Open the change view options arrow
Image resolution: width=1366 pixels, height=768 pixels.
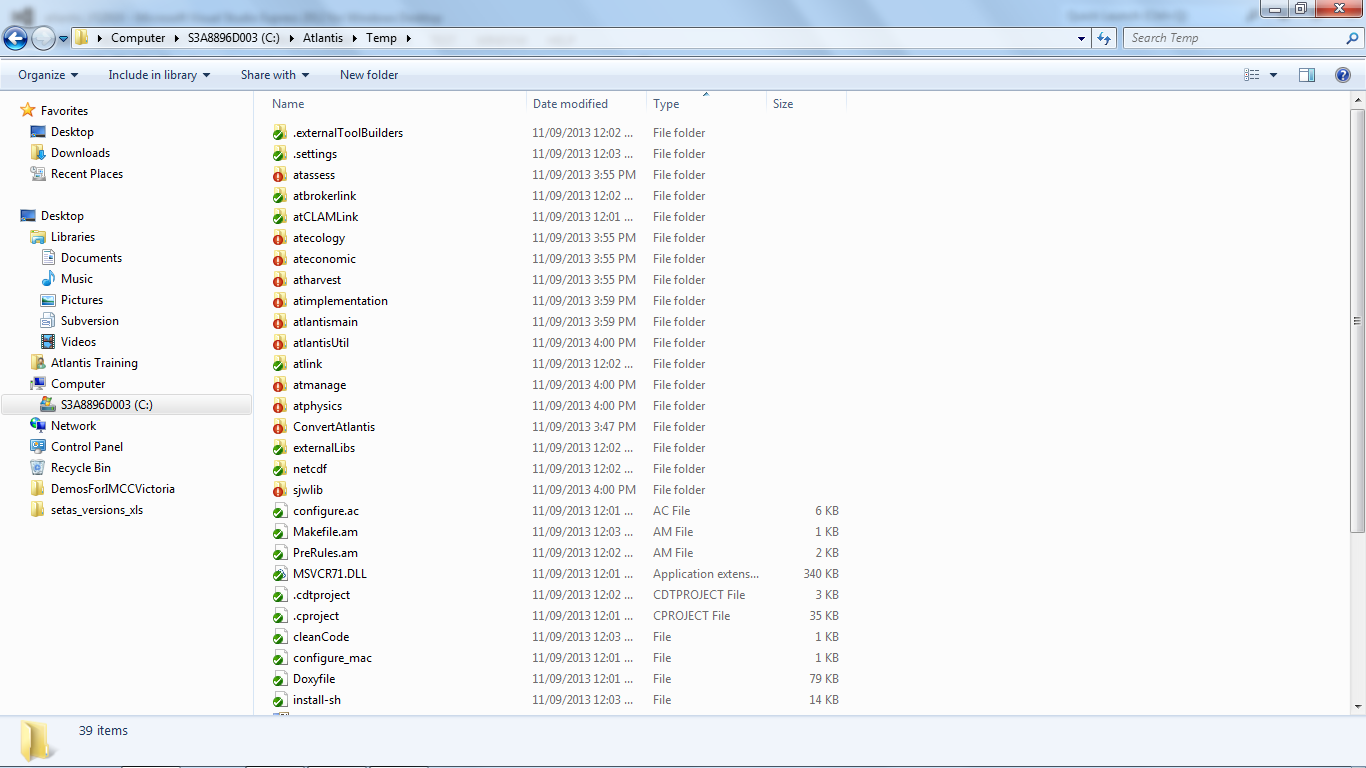[x=1273, y=75]
